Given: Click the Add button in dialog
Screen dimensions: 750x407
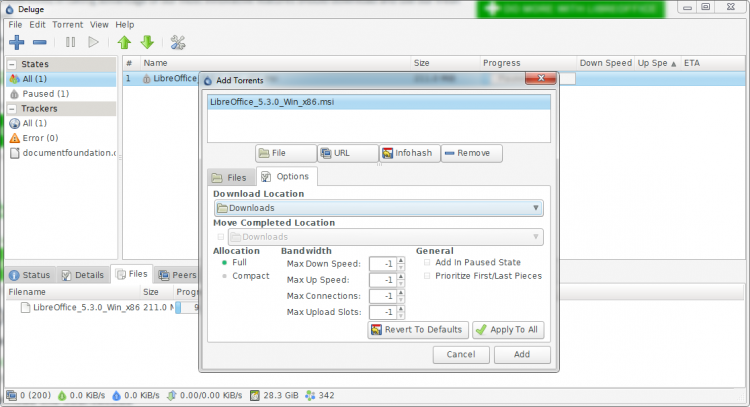Looking at the screenshot, I should tap(522, 355).
